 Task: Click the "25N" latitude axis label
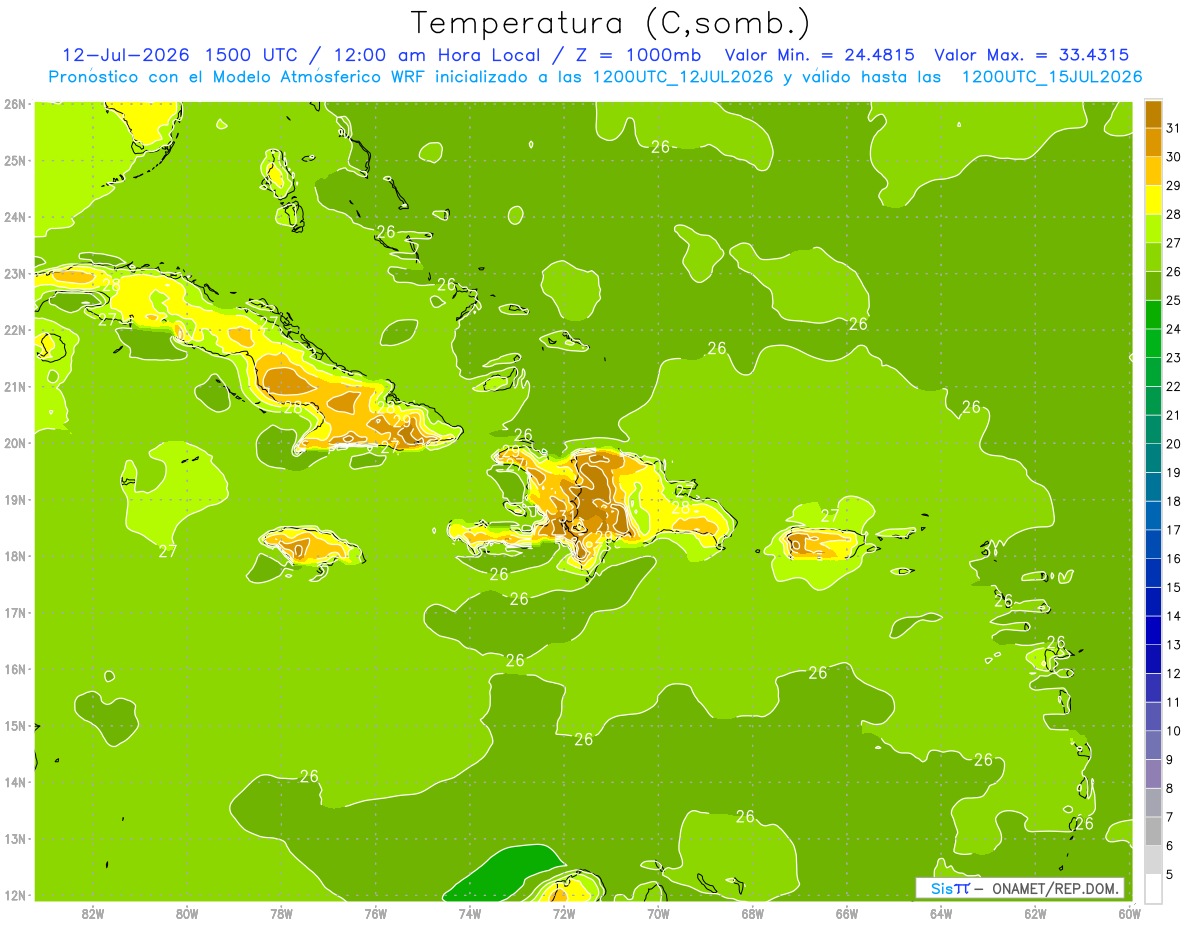point(15,160)
